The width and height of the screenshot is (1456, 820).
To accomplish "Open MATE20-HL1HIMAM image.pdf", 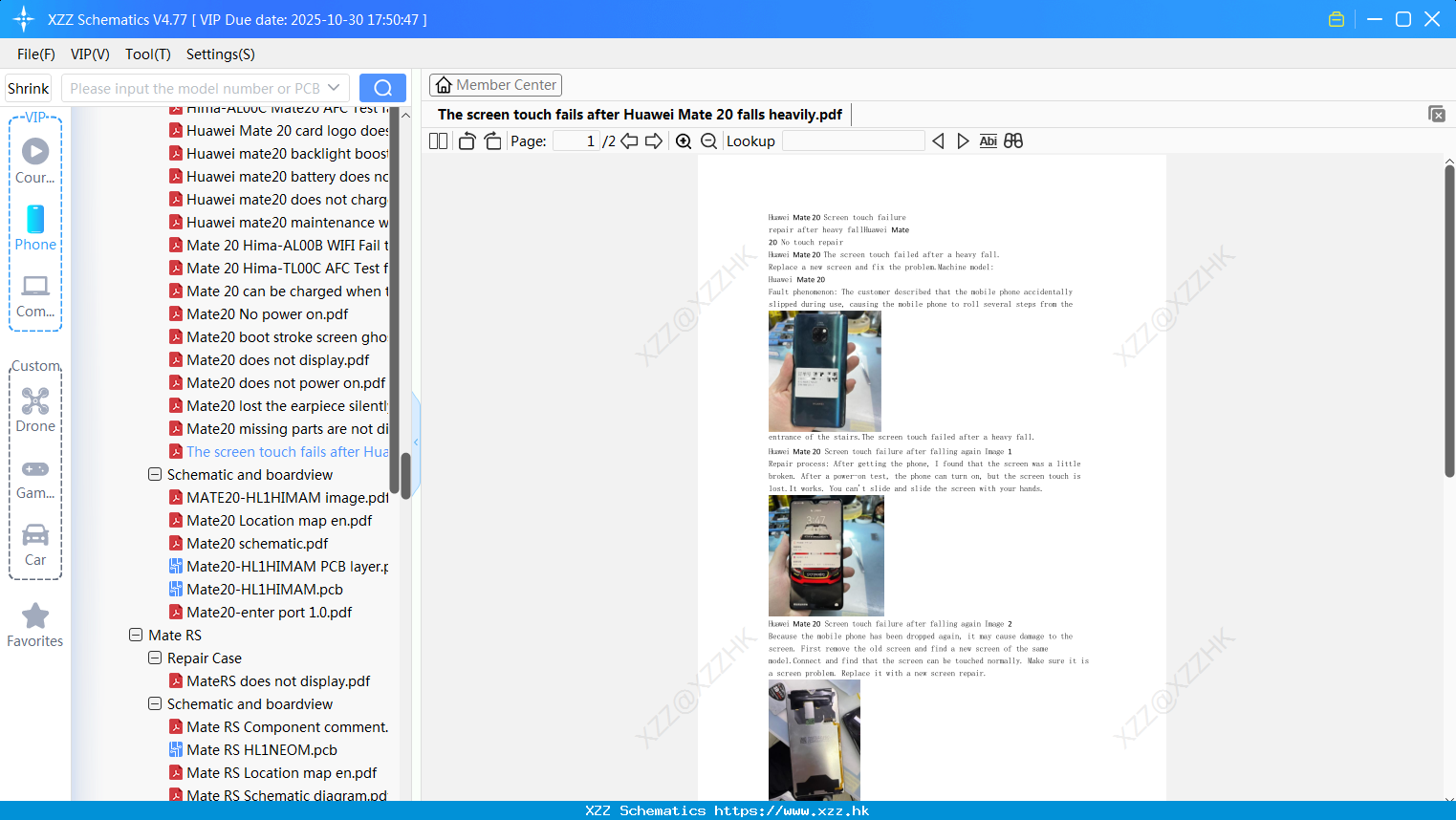I will [279, 498].
